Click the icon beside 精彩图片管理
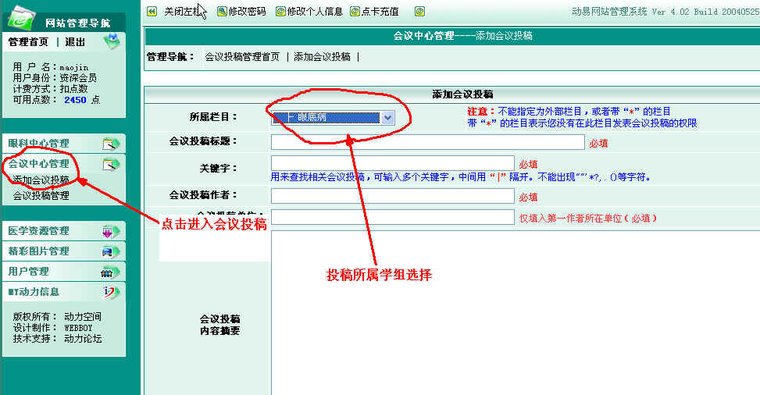The image size is (760, 395). pos(111,252)
